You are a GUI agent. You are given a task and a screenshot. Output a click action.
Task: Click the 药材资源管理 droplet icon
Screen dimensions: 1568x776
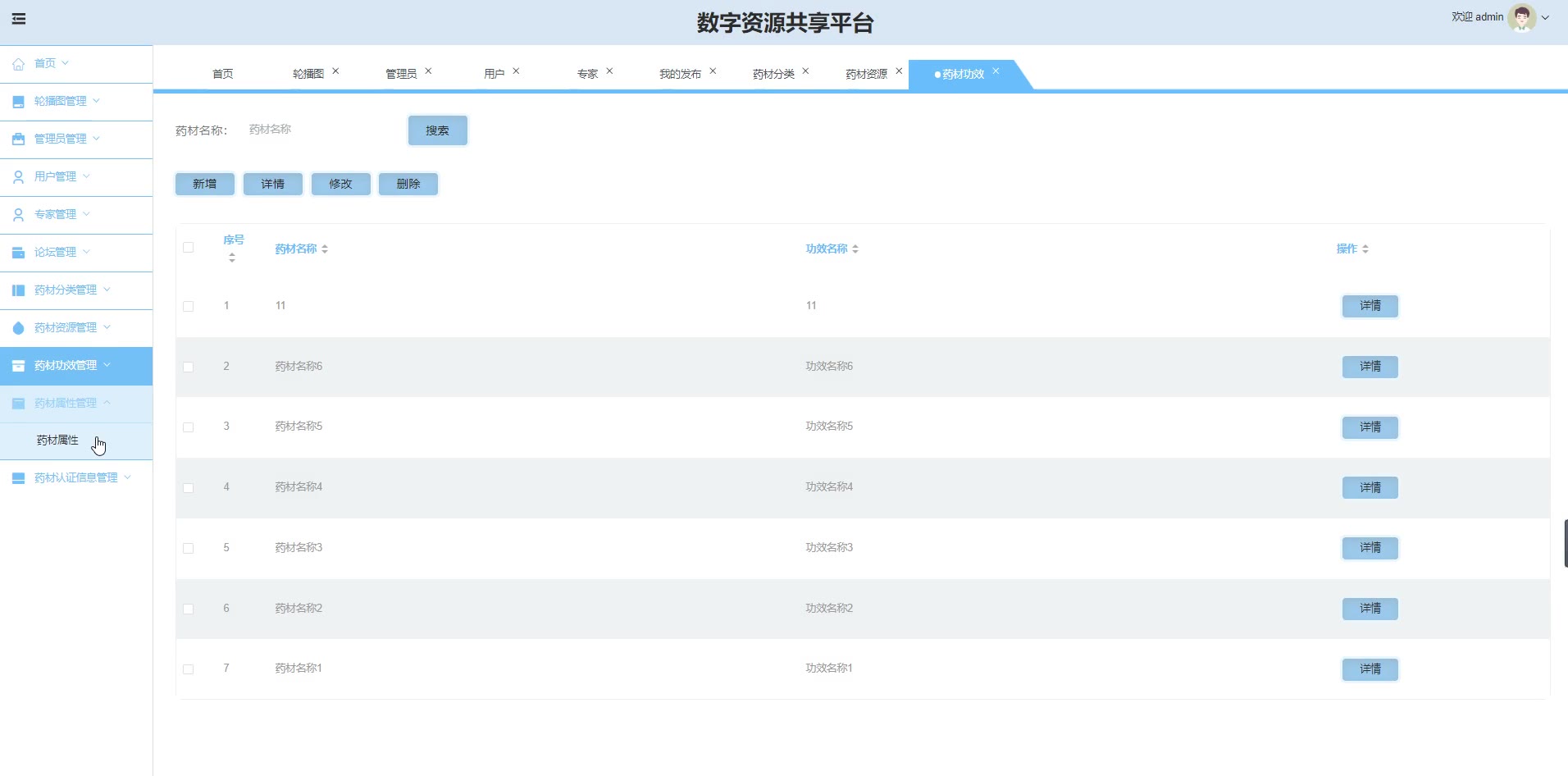18,328
